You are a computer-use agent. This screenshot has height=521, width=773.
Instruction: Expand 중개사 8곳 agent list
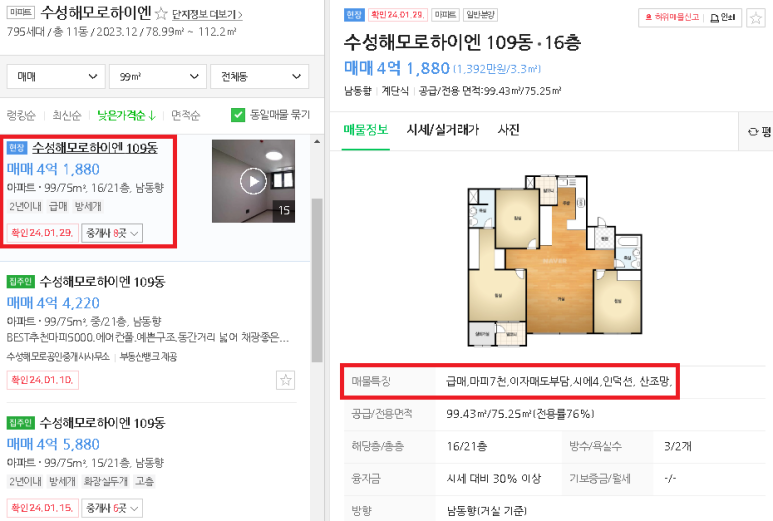[112, 233]
